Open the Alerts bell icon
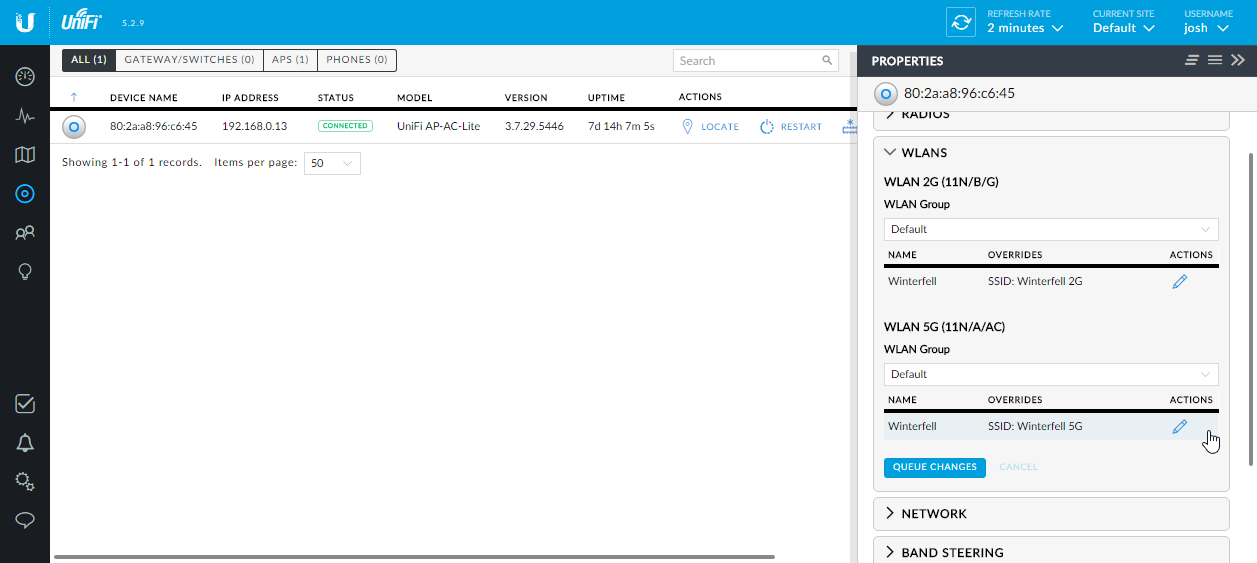This screenshot has width=1257, height=563. 25,443
